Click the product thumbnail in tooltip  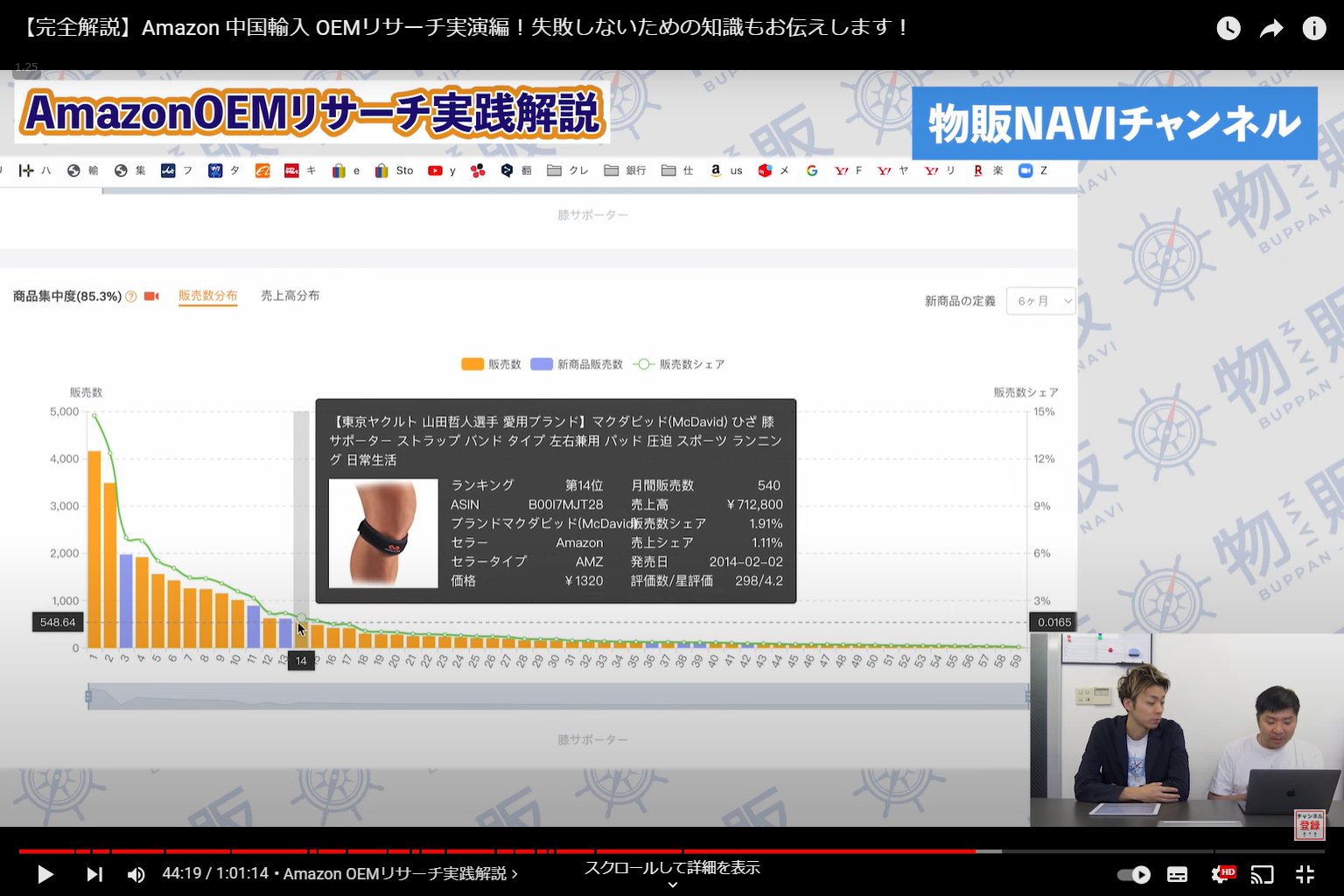383,533
